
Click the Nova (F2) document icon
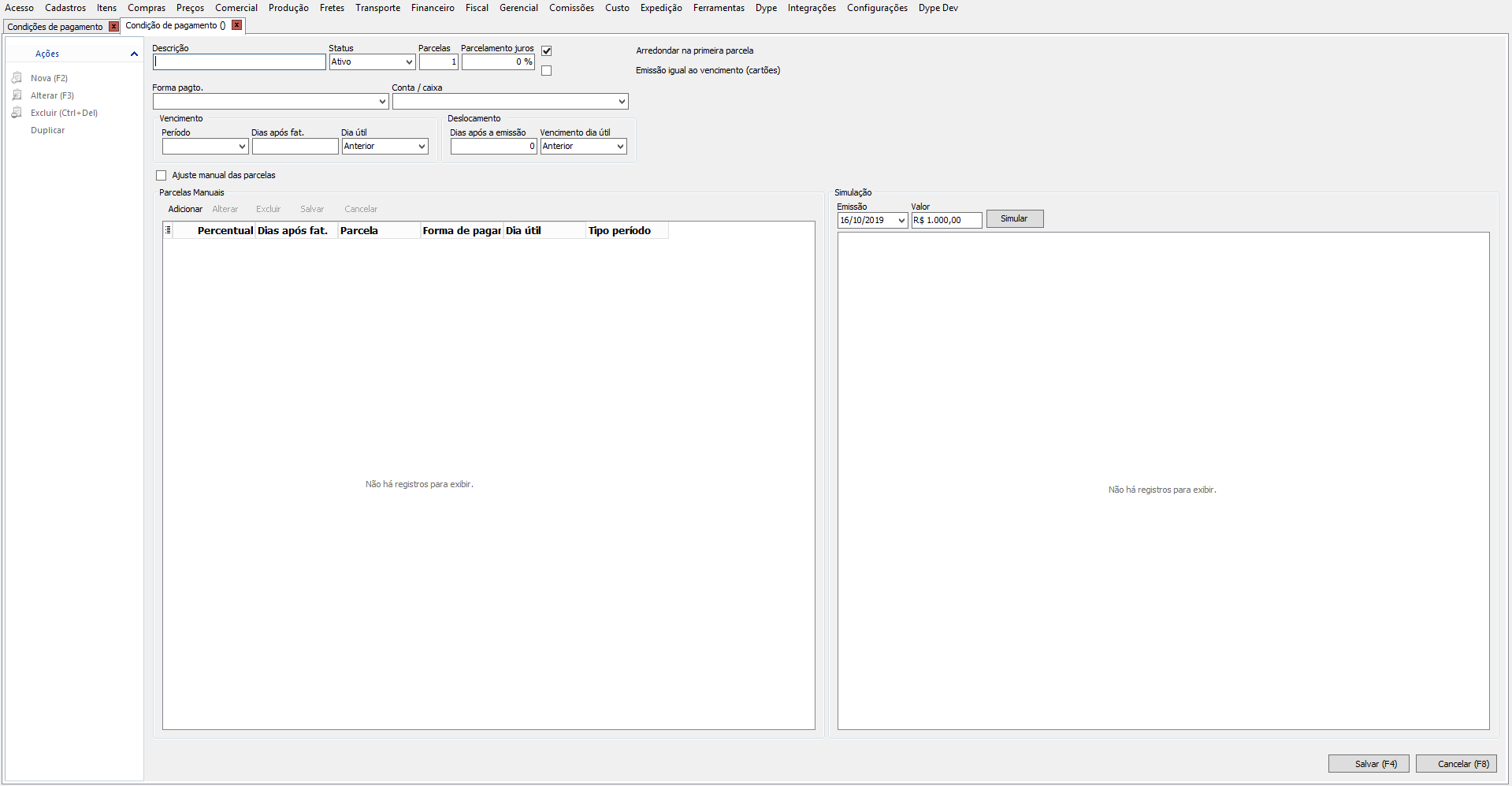tap(17, 78)
